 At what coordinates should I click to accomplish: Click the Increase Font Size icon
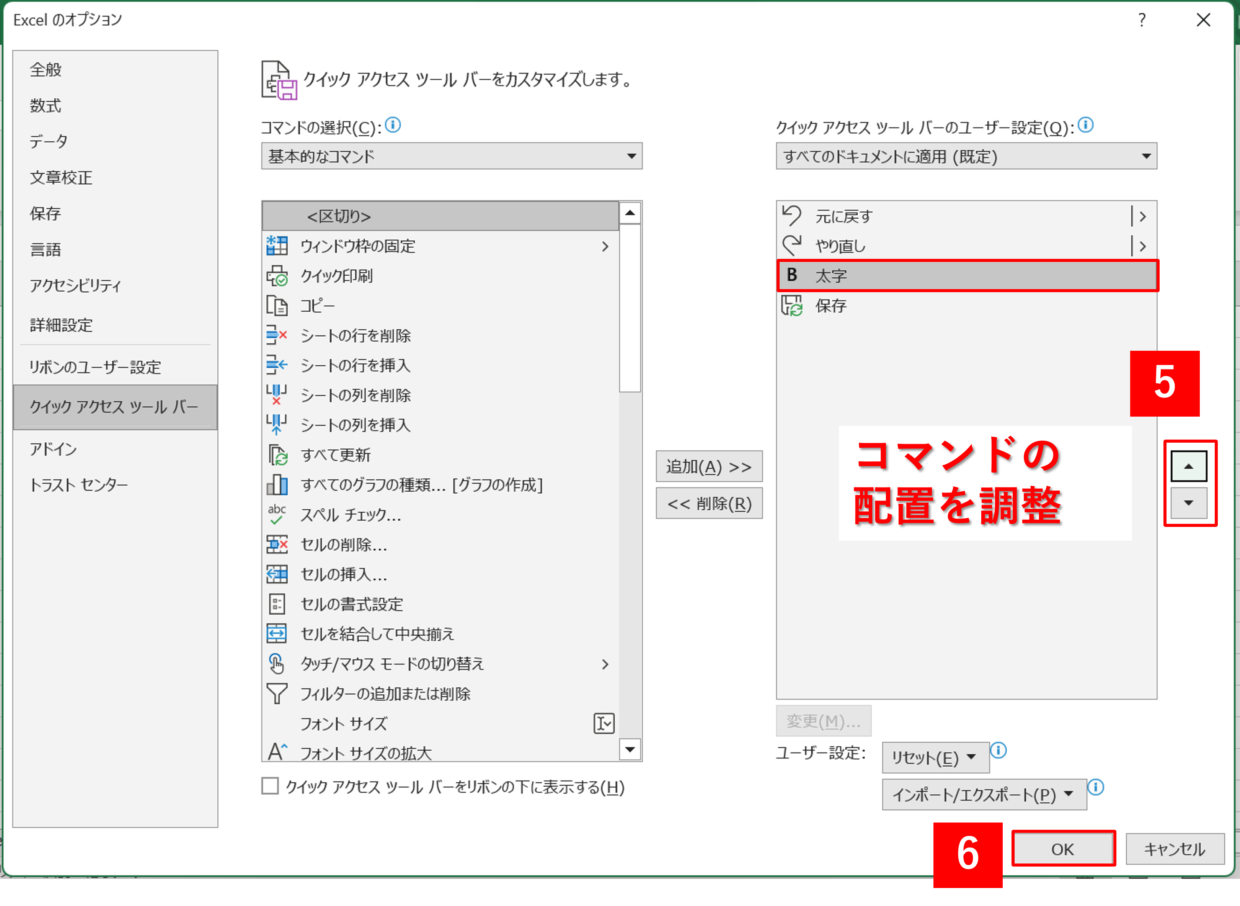tap(277, 752)
